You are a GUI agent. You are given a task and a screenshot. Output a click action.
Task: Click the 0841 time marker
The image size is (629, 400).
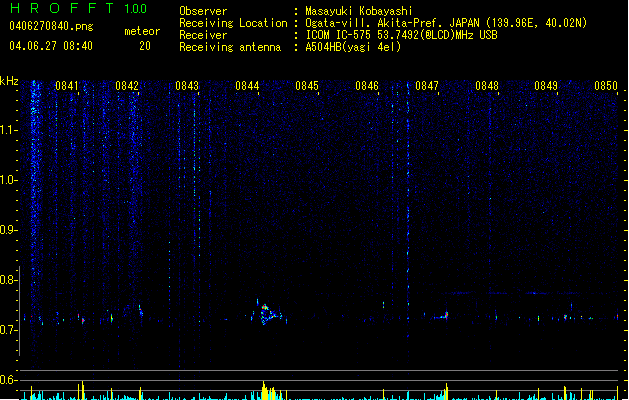point(67,86)
